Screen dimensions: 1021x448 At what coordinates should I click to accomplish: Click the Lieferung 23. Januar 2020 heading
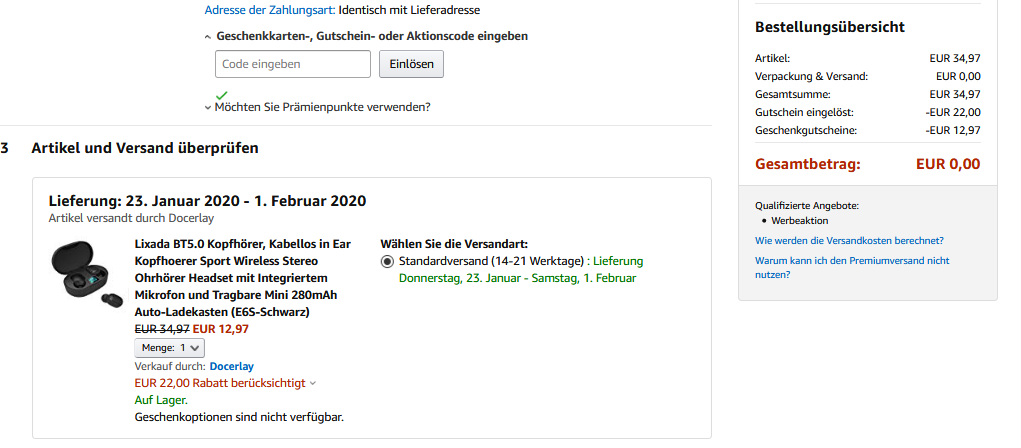[x=207, y=200]
